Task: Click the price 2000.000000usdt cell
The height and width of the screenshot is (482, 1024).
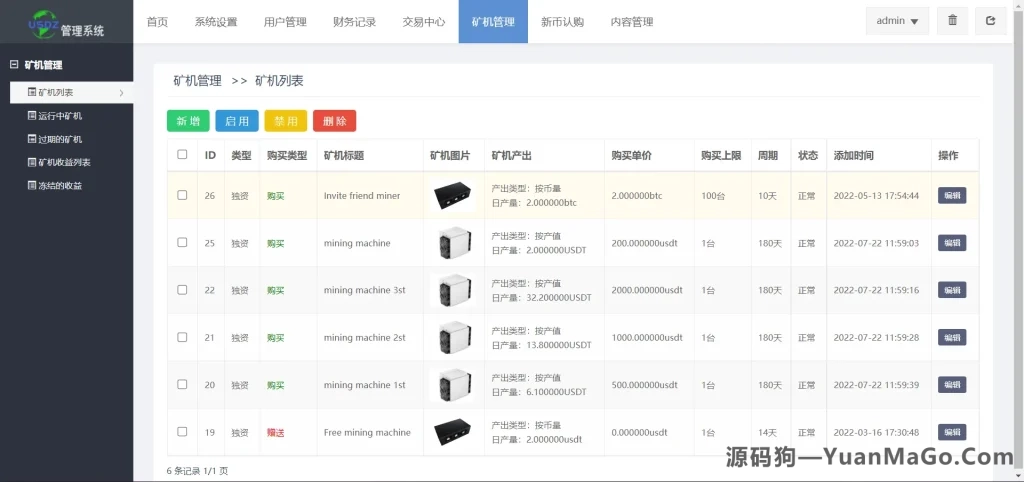Action: click(x=647, y=290)
